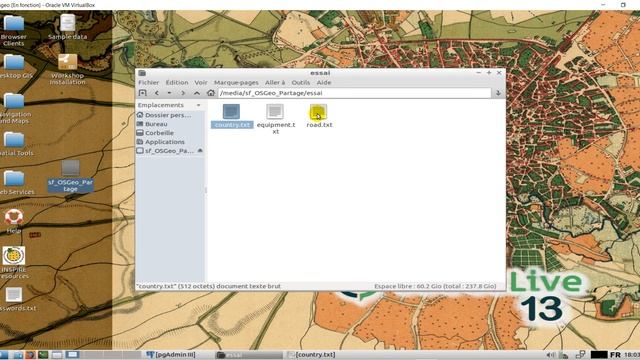Viewport: 640px width, 360px height.
Task: Open the Emplacements panel dropdown
Action: [198, 105]
